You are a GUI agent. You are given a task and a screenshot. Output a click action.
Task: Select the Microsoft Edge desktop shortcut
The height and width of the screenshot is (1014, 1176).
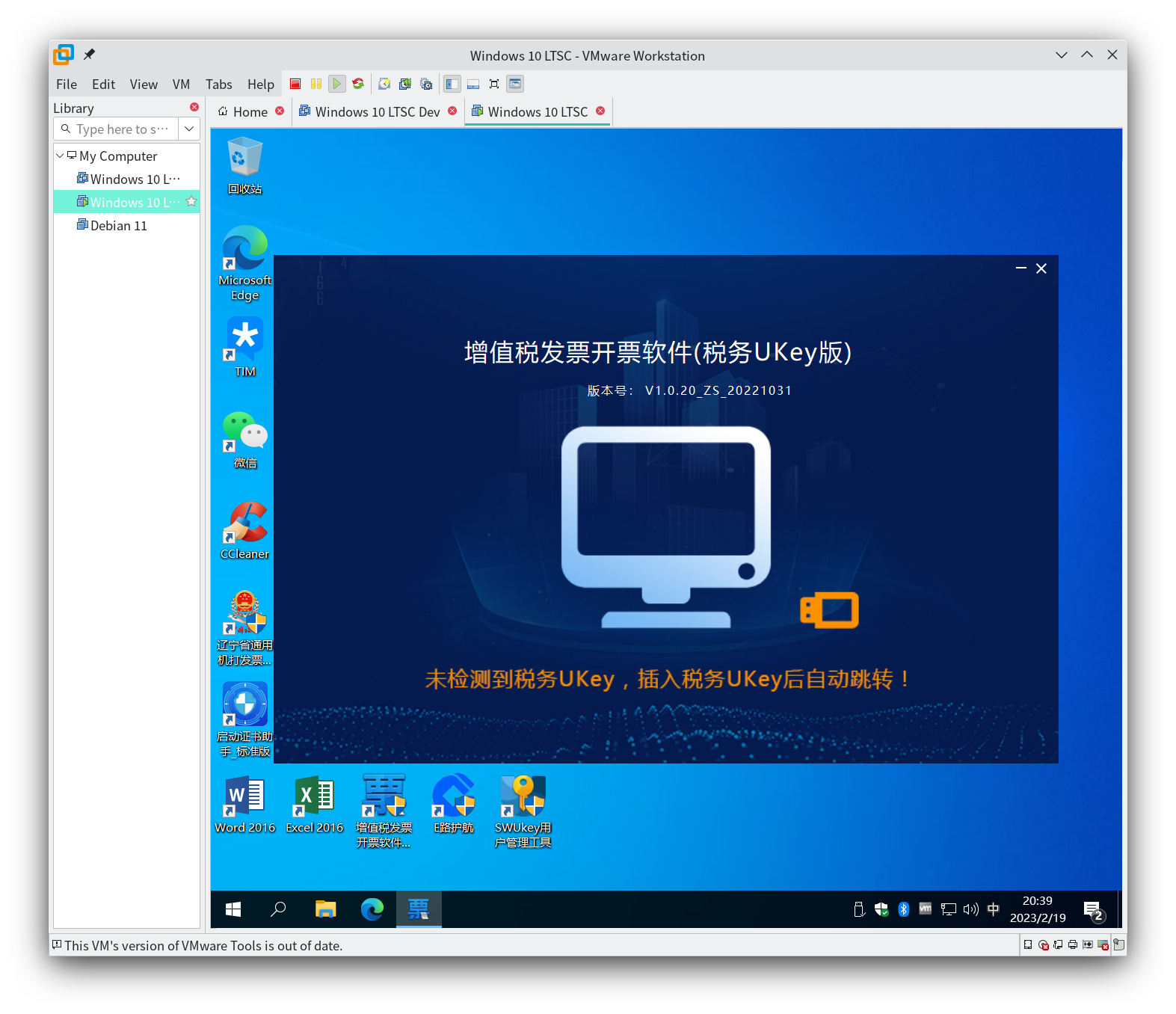245,263
